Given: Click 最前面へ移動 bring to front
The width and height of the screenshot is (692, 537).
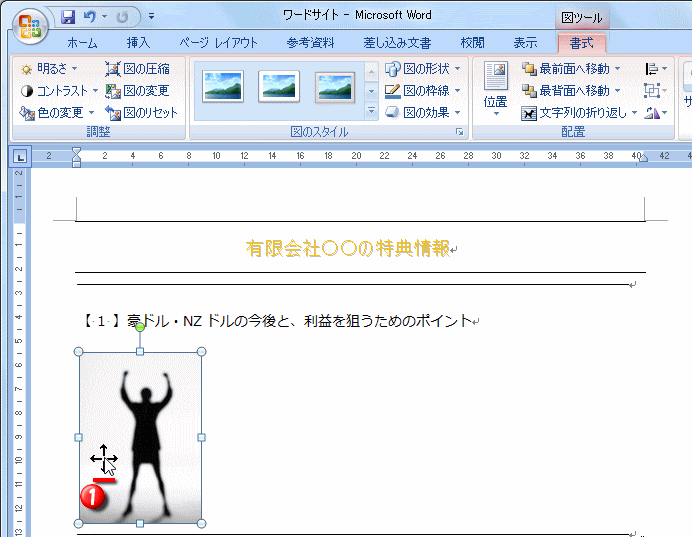Looking at the screenshot, I should 566,69.
